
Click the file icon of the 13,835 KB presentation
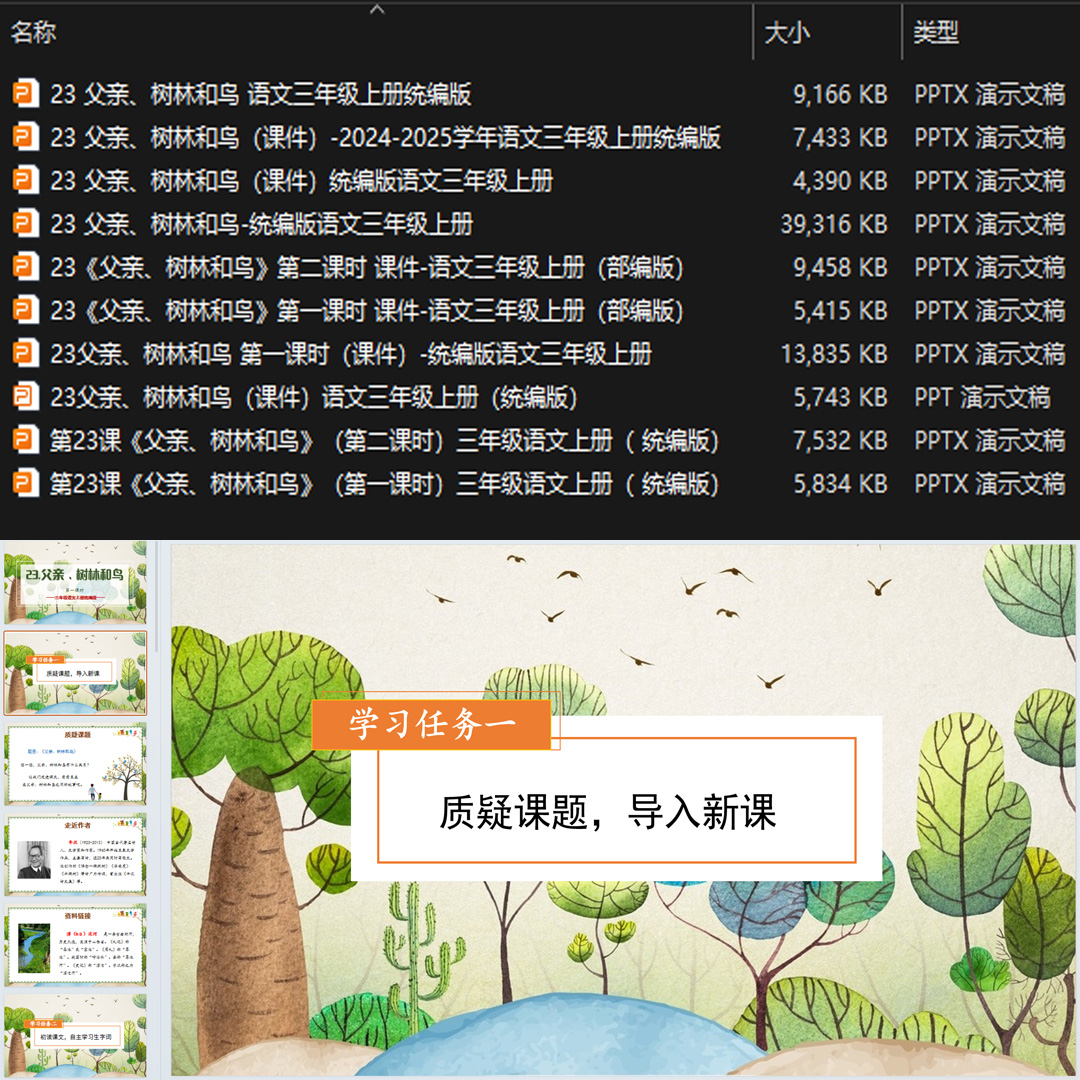[x=25, y=353]
